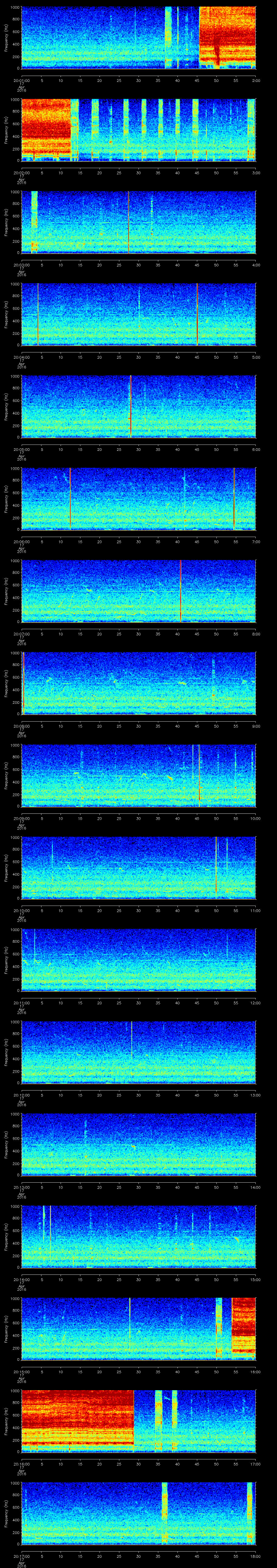Screen dimensions: 277x1568
Task: Click the red line at 27s in 20:03:00 spectrogram
Action: coord(128,222)
